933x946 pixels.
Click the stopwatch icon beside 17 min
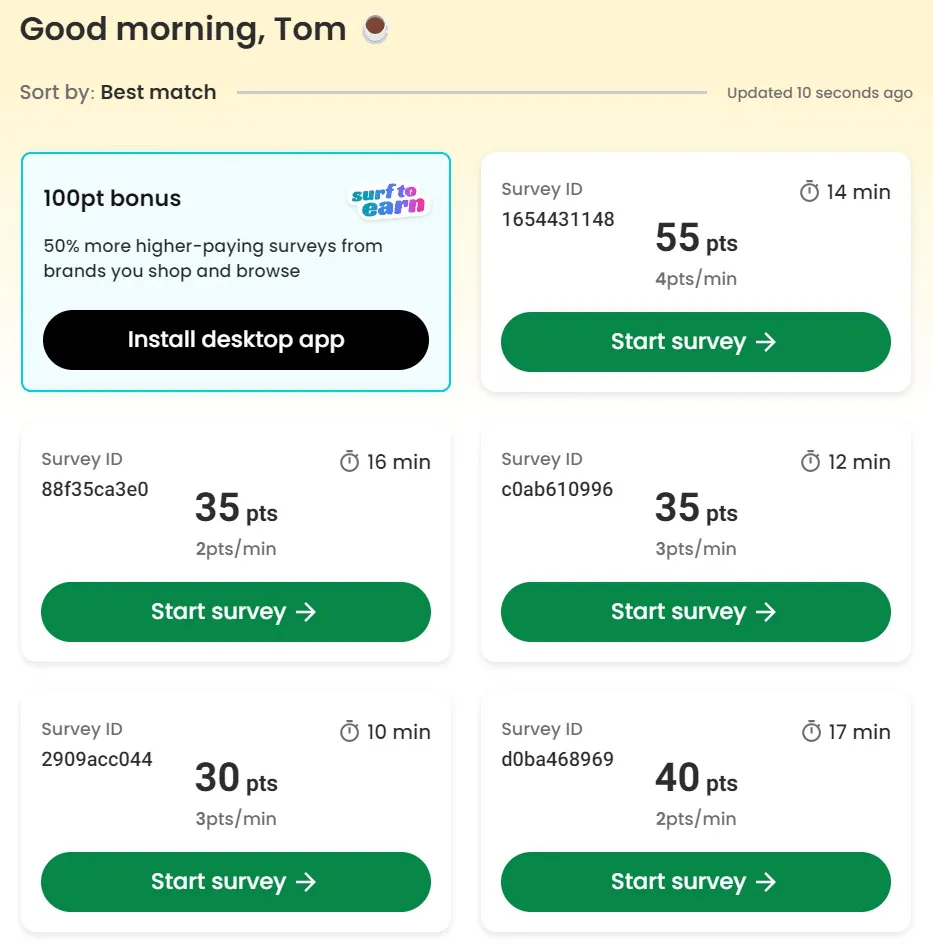tap(812, 732)
